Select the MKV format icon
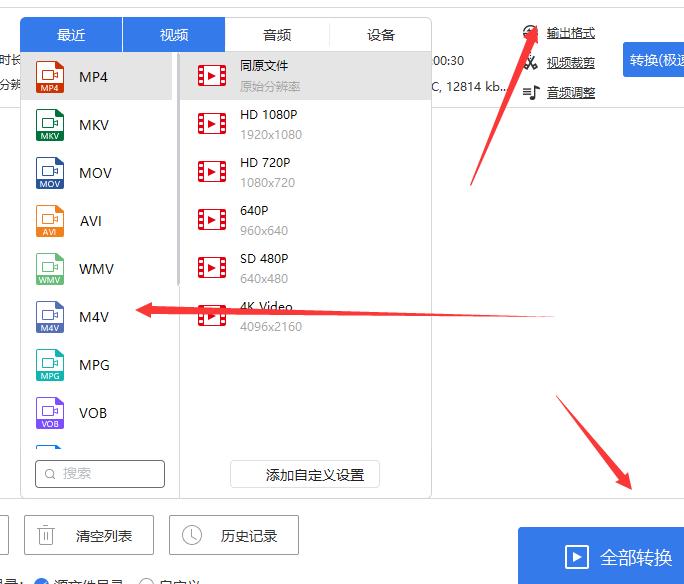This screenshot has width=684, height=584. coord(50,125)
